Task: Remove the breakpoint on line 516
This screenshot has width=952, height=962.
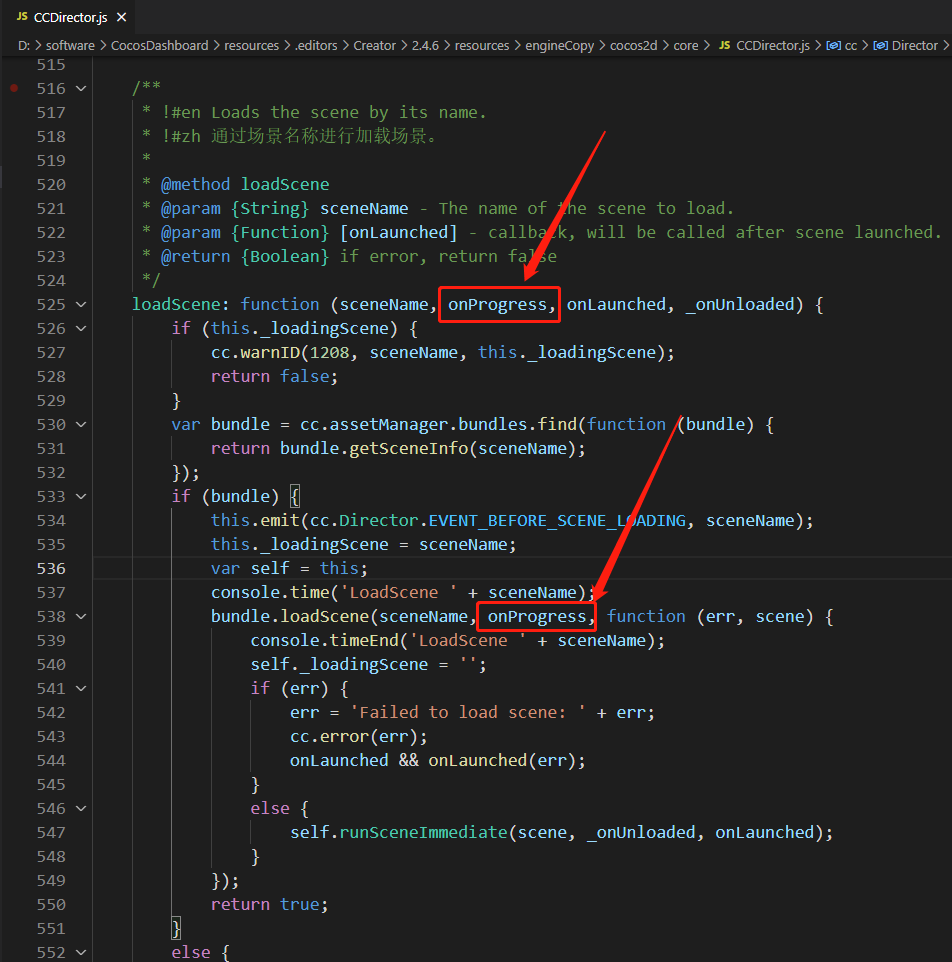Action: (14, 88)
